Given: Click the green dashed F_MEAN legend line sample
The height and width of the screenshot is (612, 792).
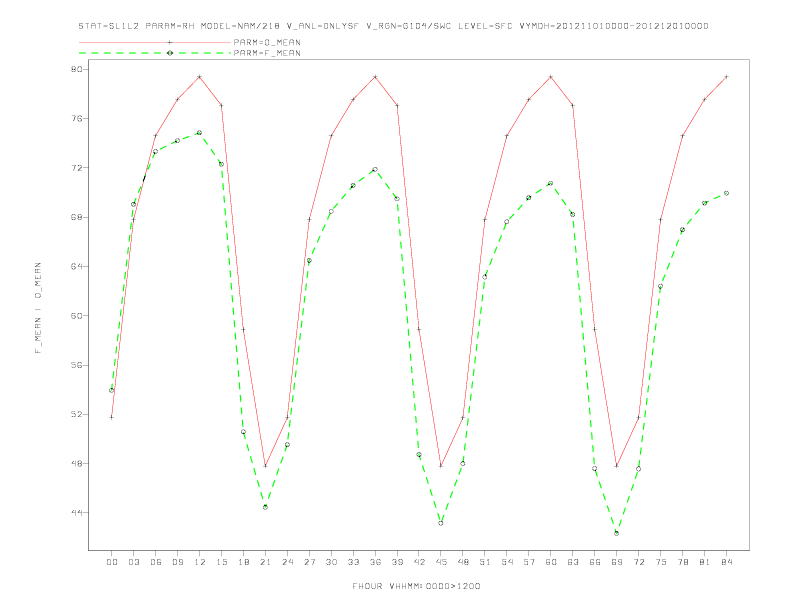Looking at the screenshot, I should point(155,53).
